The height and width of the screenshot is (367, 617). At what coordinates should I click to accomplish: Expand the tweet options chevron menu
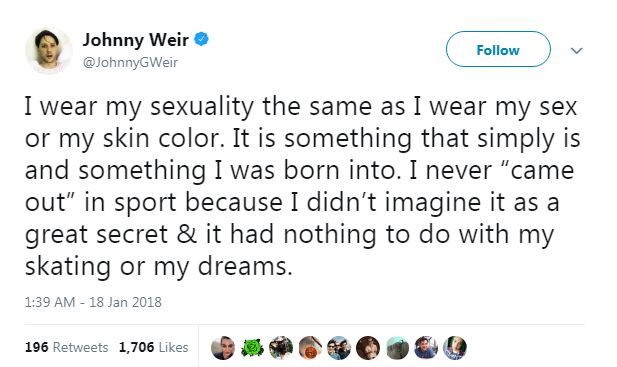(576, 50)
